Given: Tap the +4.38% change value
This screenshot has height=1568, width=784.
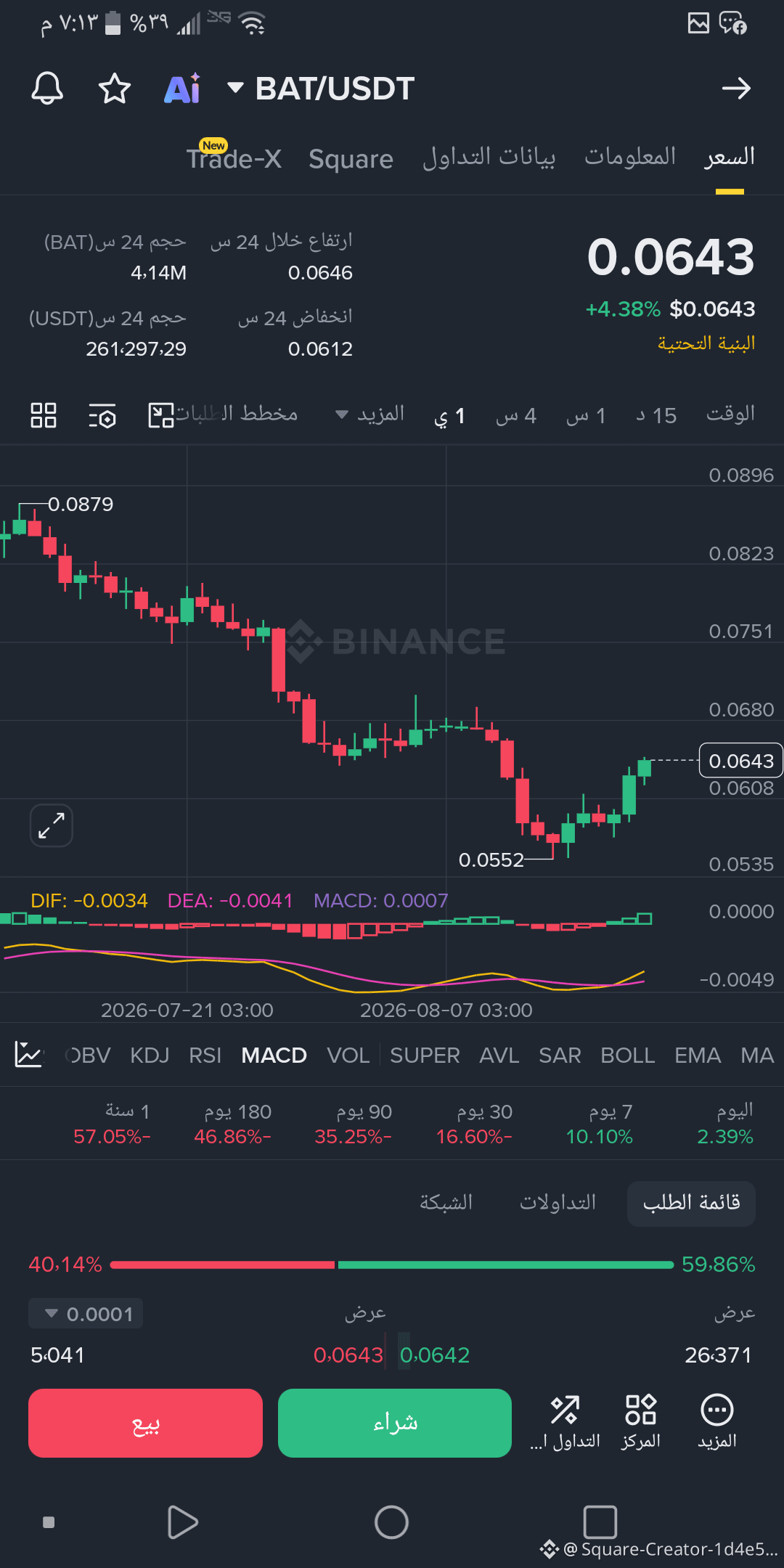Looking at the screenshot, I should 623,309.
